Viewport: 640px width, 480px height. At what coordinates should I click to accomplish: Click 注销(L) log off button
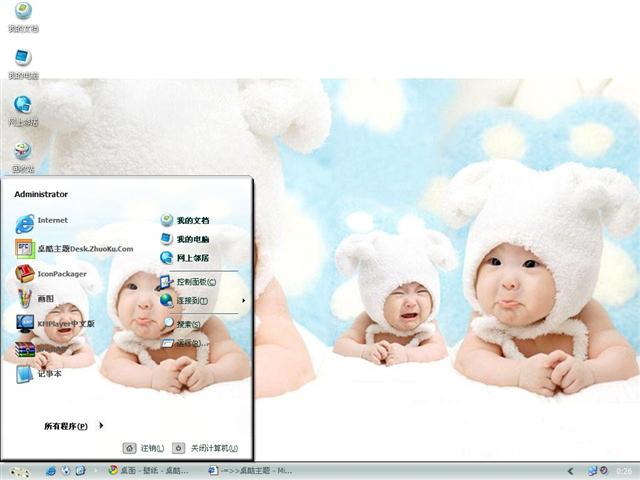(143, 448)
